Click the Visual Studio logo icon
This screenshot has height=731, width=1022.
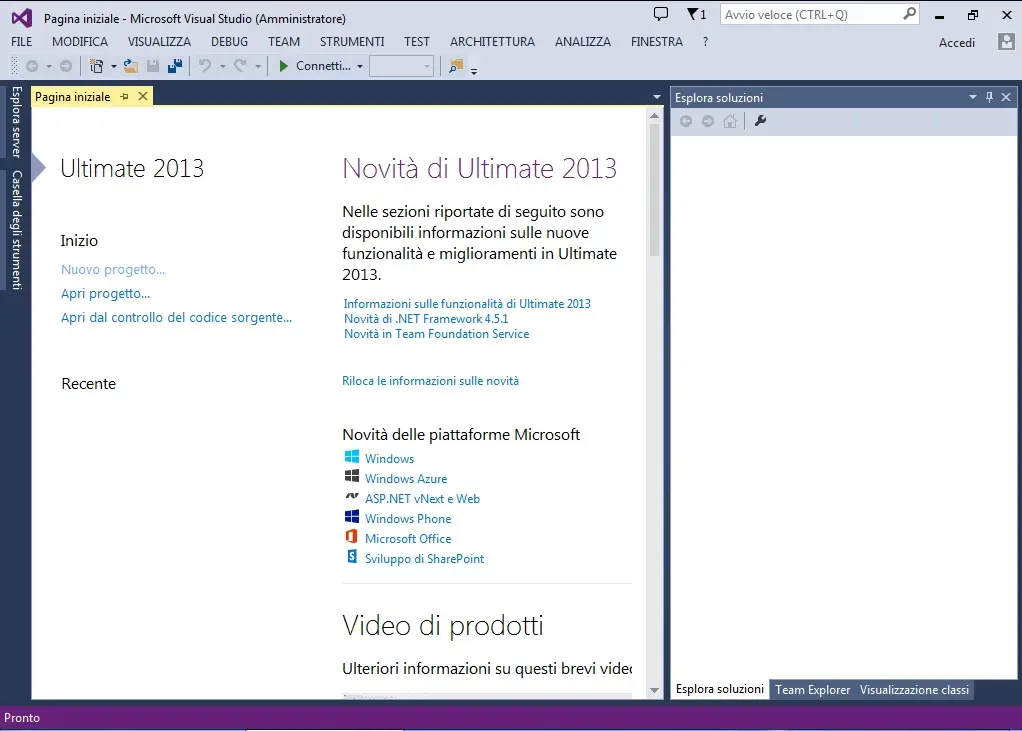click(x=22, y=18)
